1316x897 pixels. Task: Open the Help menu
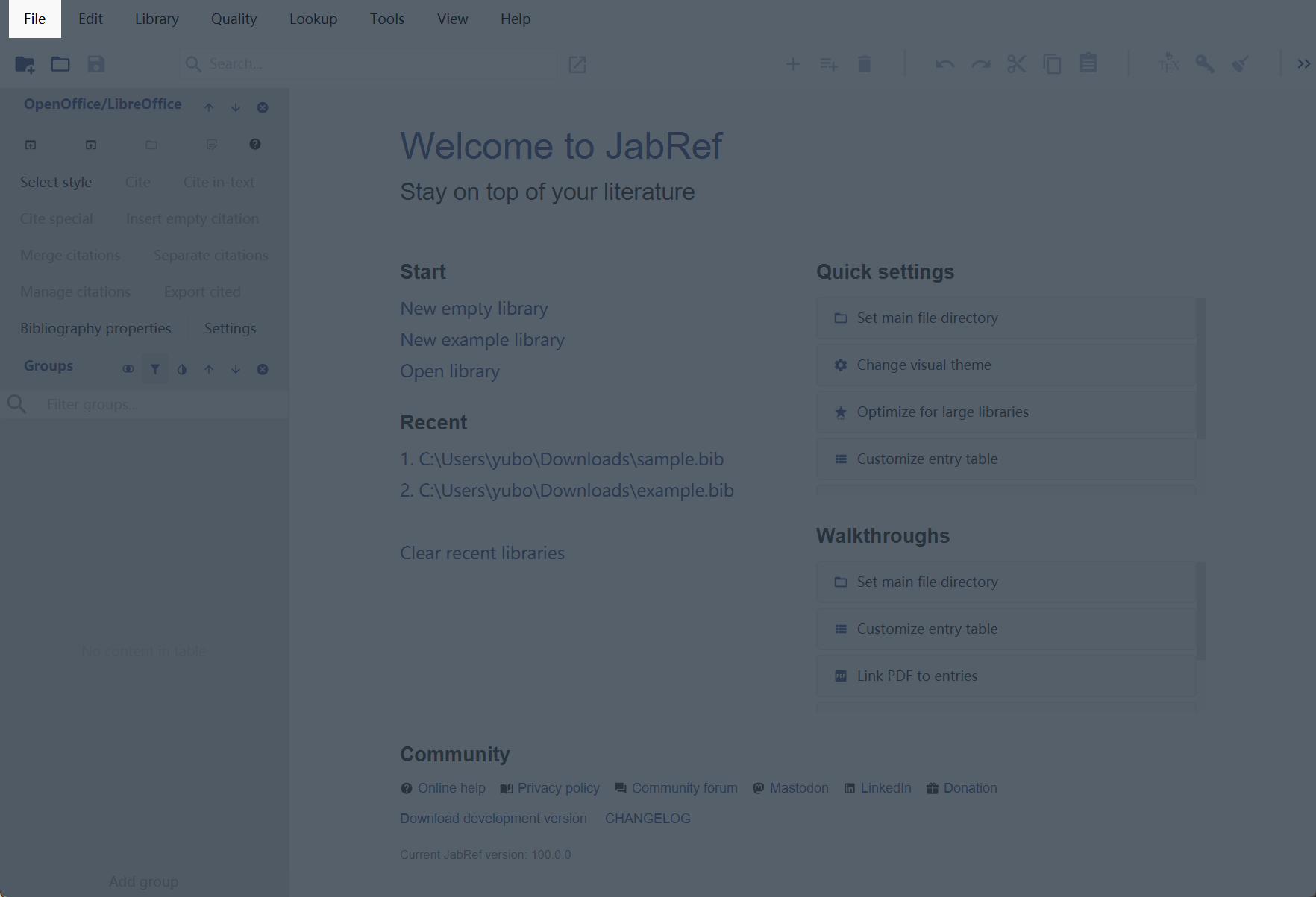516,19
